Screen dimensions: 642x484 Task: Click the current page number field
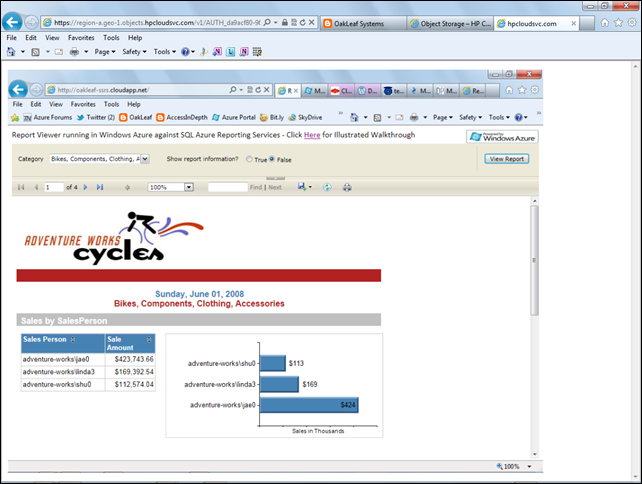[53, 187]
